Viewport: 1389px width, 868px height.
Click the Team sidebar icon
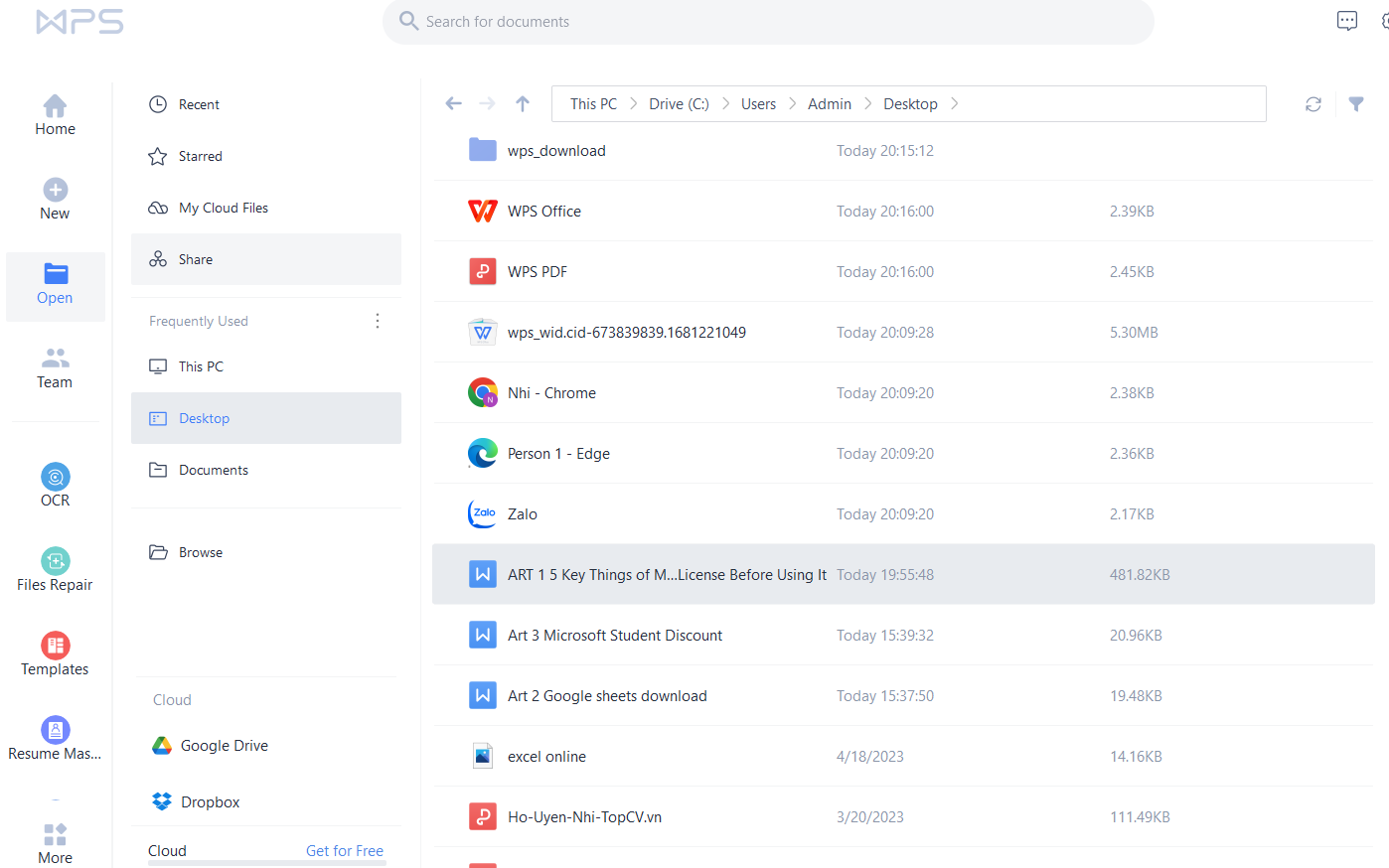[x=55, y=367]
